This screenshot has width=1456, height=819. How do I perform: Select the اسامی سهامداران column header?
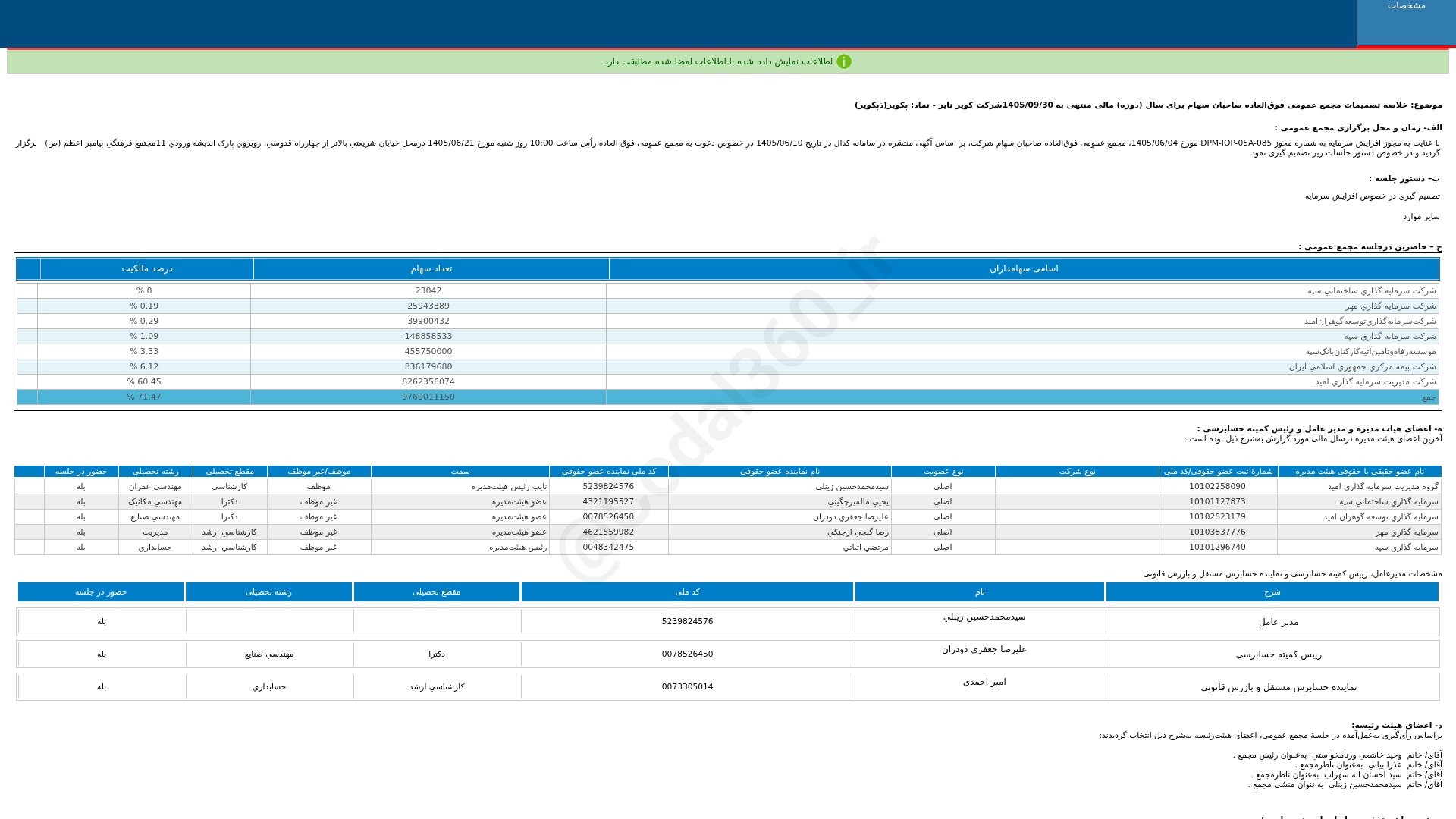1024,268
